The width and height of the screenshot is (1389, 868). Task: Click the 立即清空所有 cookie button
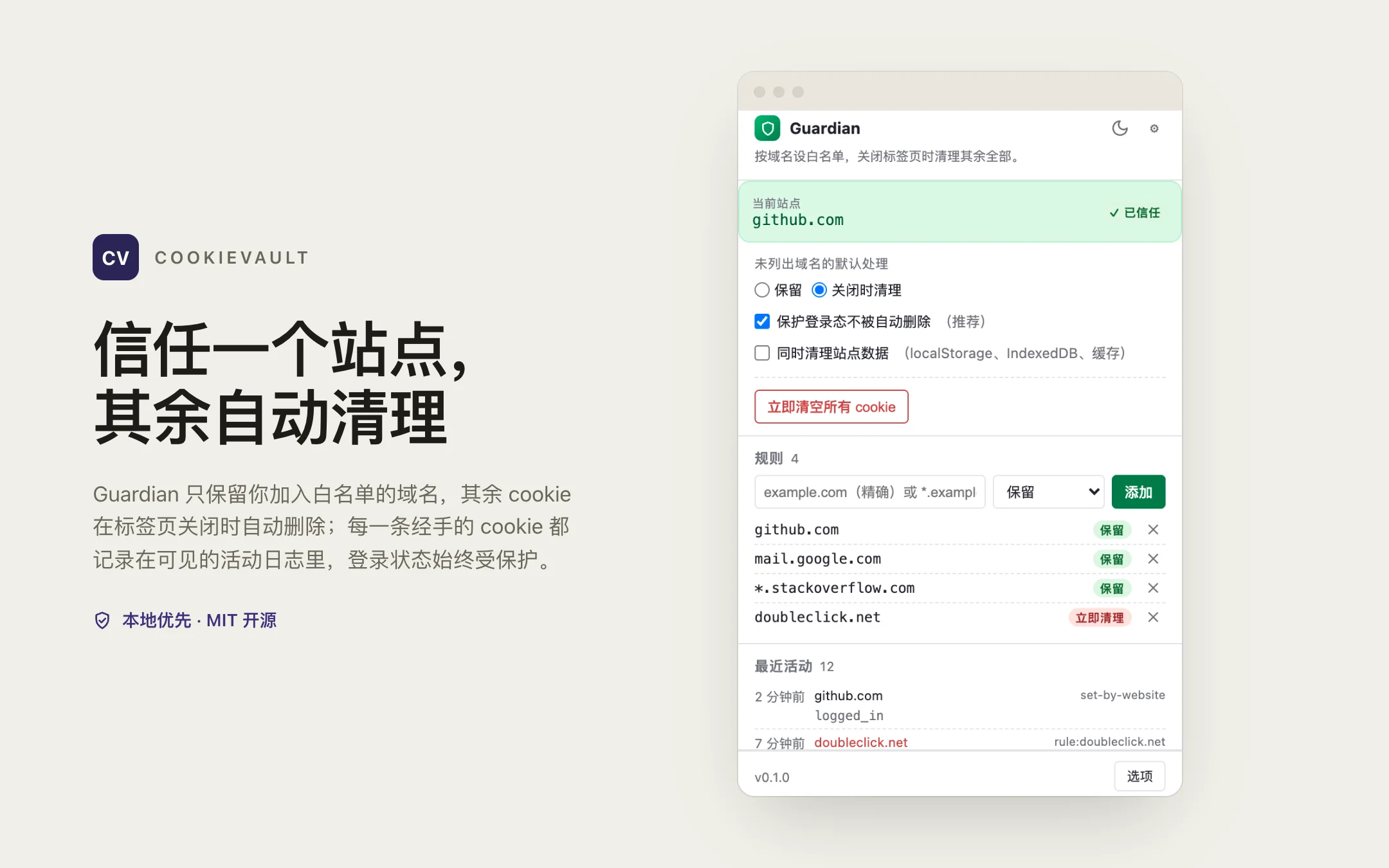click(831, 406)
